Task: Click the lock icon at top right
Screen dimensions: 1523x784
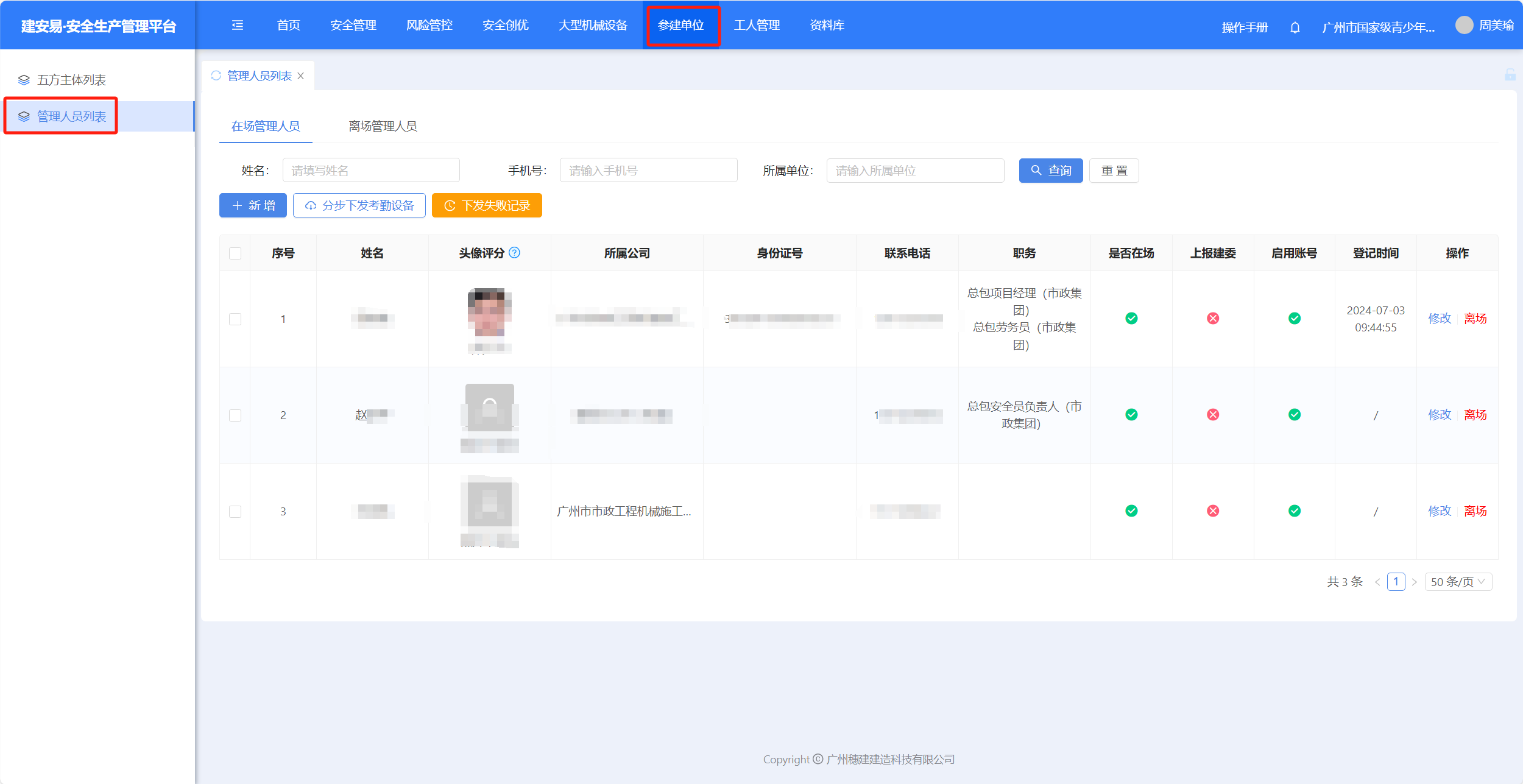Action: tap(1510, 75)
